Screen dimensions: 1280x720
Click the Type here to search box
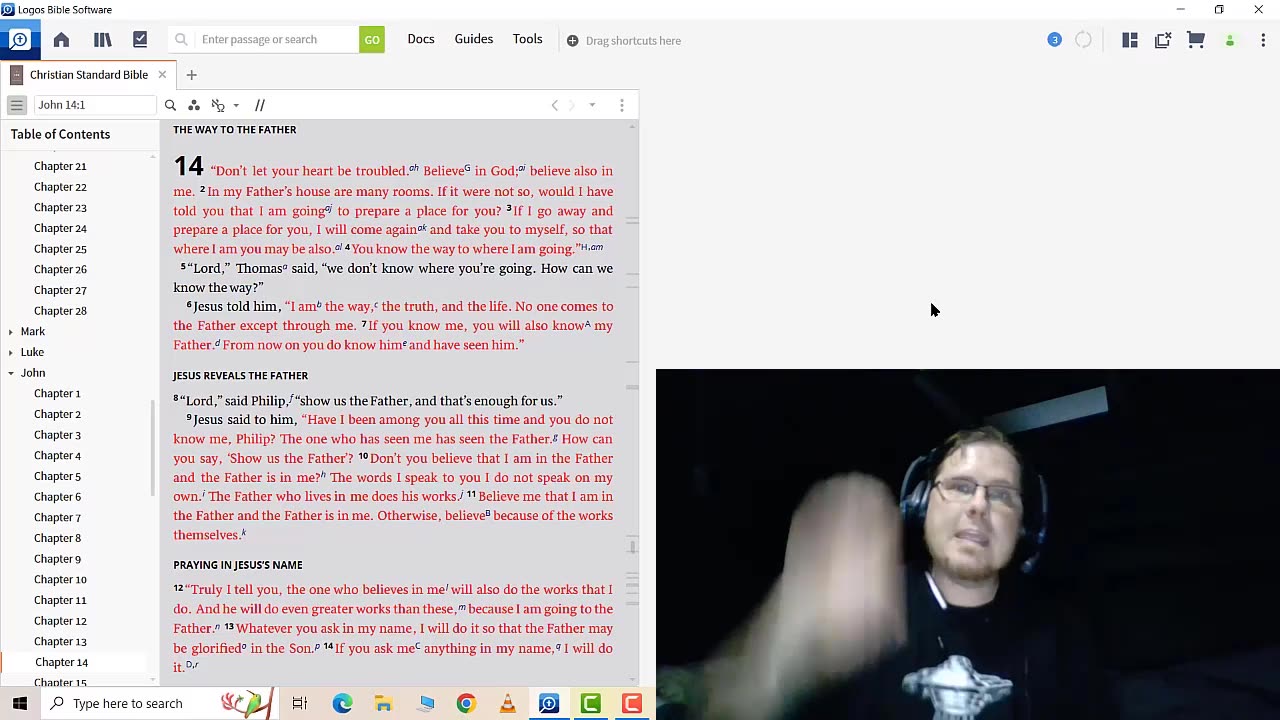click(x=160, y=704)
